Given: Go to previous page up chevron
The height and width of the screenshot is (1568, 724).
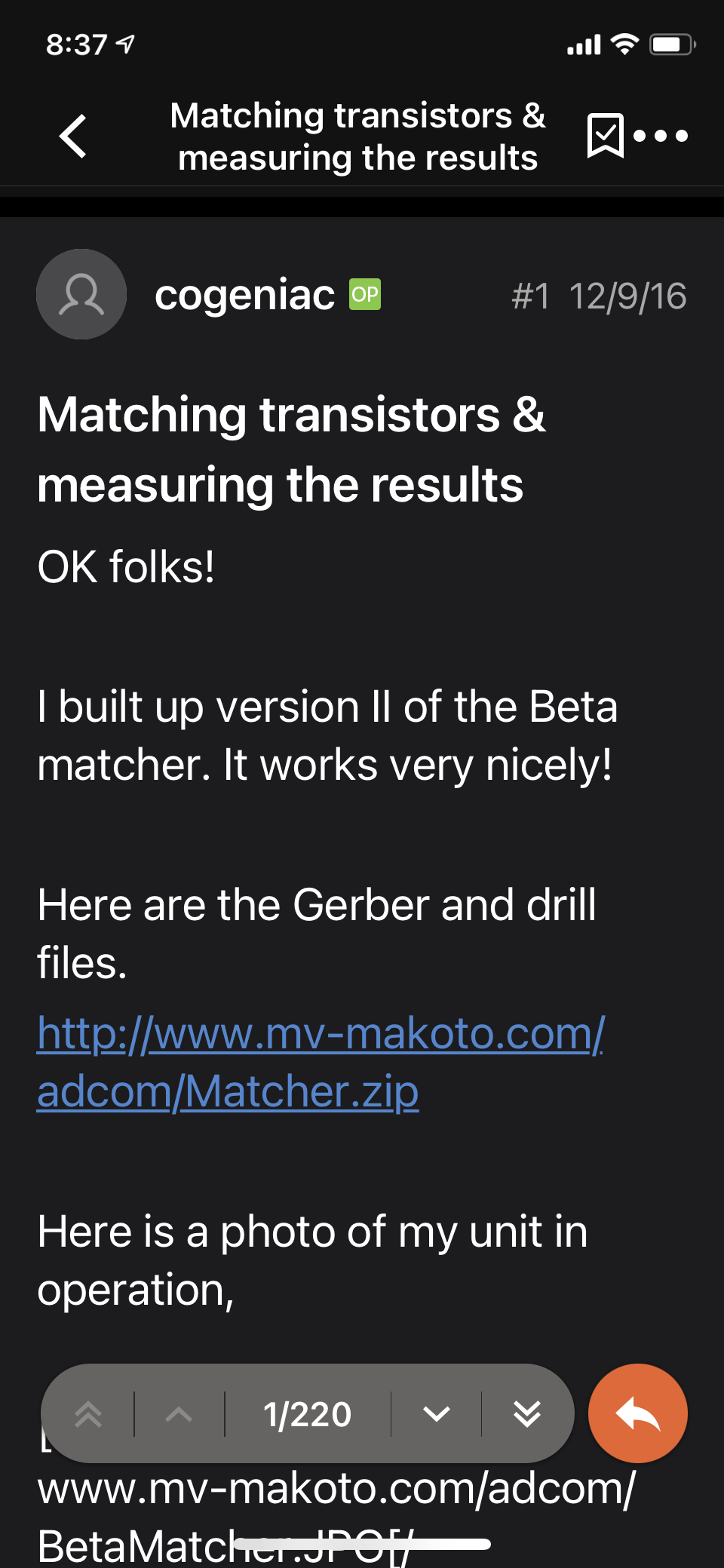Looking at the screenshot, I should coord(179,1414).
